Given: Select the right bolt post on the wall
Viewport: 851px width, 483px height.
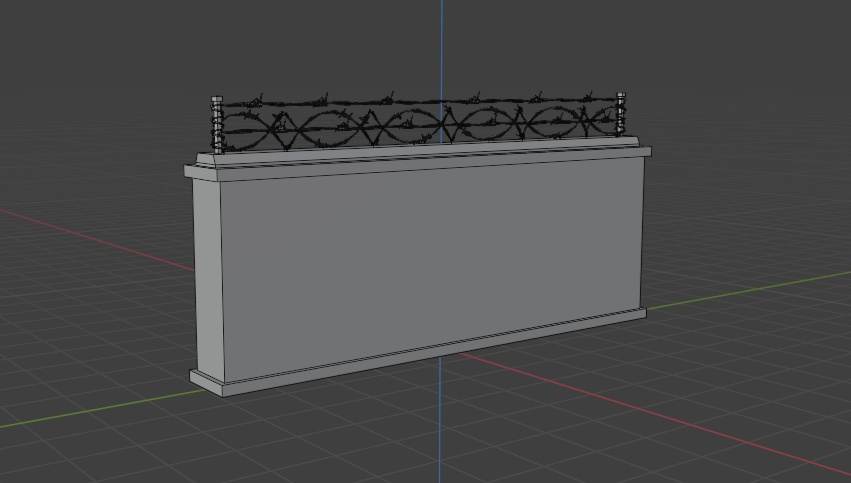Looking at the screenshot, I should coord(621,113).
